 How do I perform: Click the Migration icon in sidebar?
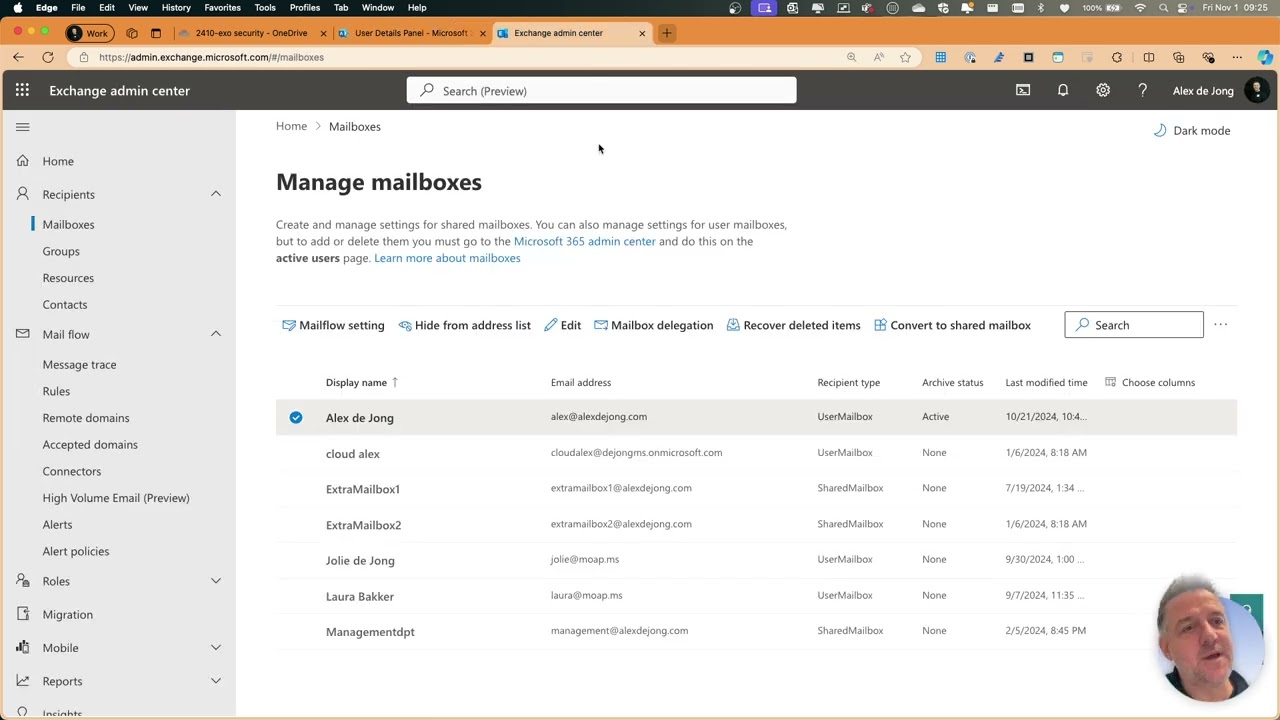(x=23, y=614)
